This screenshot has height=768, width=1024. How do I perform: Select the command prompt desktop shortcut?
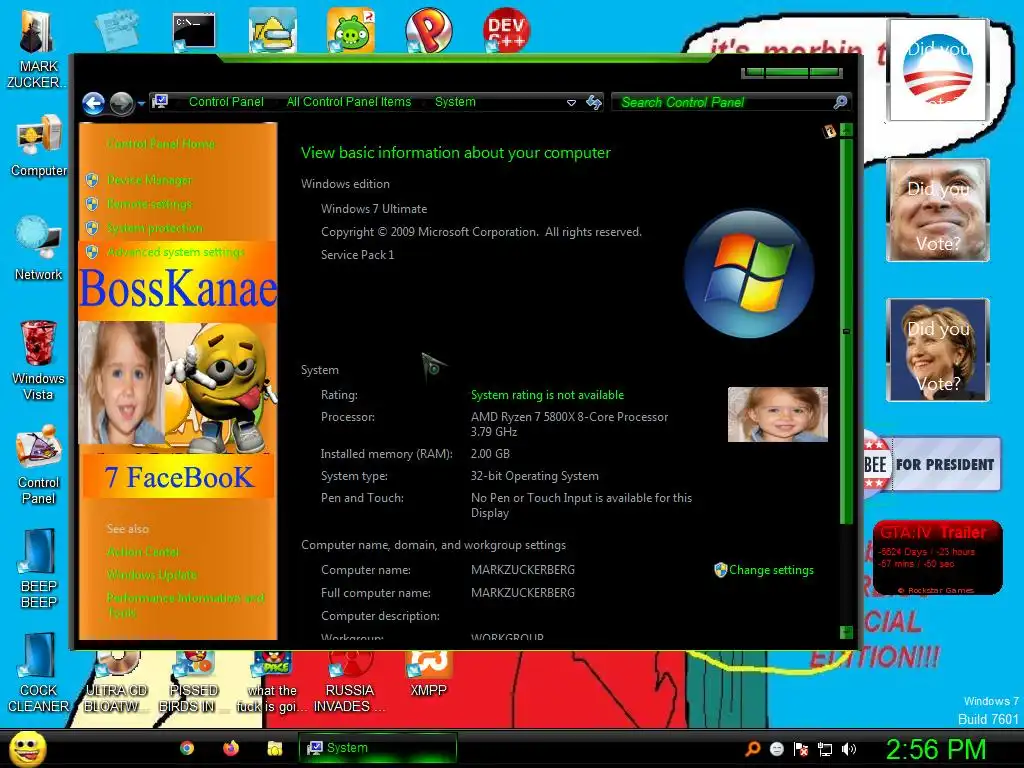point(194,31)
